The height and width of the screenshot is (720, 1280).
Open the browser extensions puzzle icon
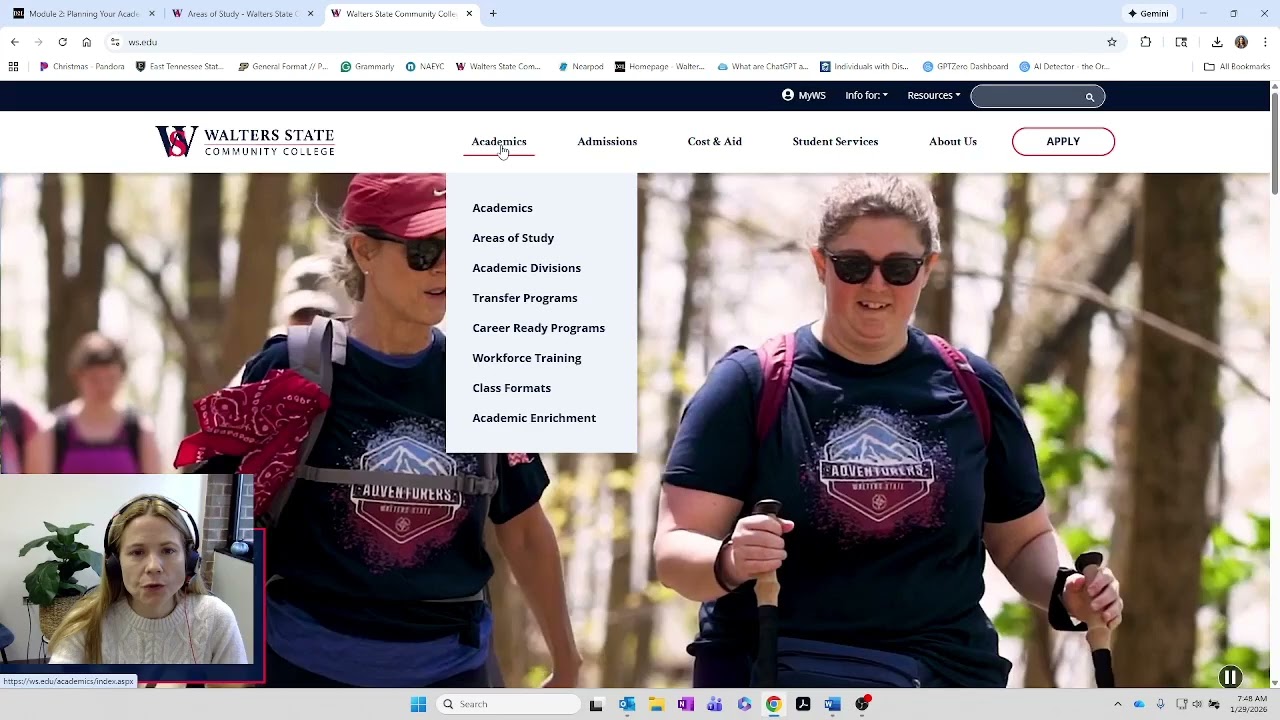click(x=1146, y=42)
